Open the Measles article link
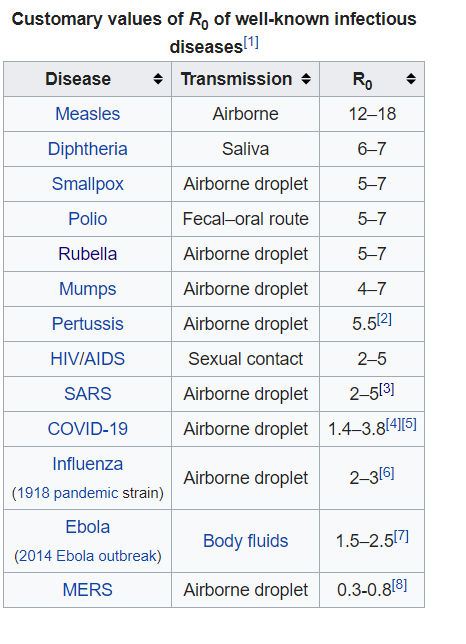Image resolution: width=466 pixels, height=644 pixels. click(x=87, y=114)
